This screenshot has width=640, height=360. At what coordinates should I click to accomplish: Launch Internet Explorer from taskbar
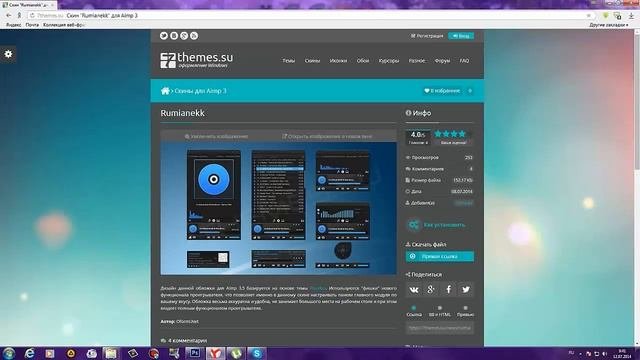click(x=29, y=353)
